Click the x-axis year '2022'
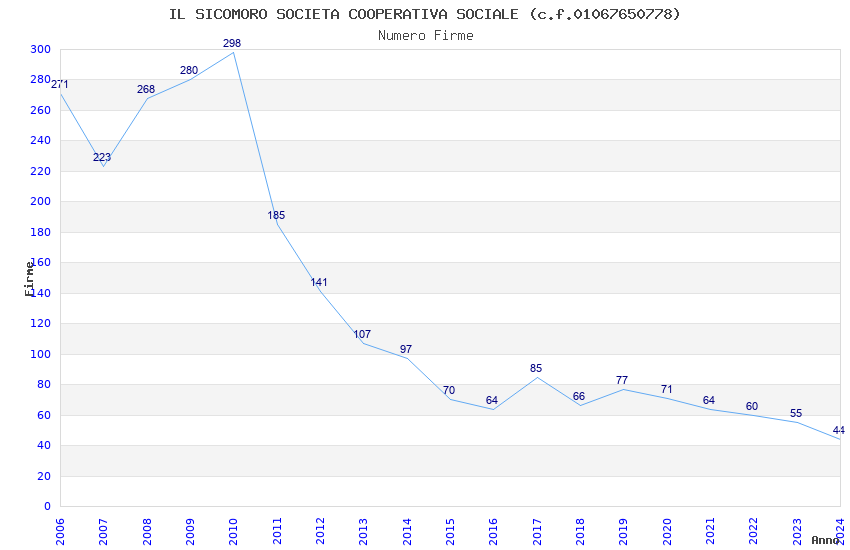The height and width of the screenshot is (550, 850). (x=754, y=532)
